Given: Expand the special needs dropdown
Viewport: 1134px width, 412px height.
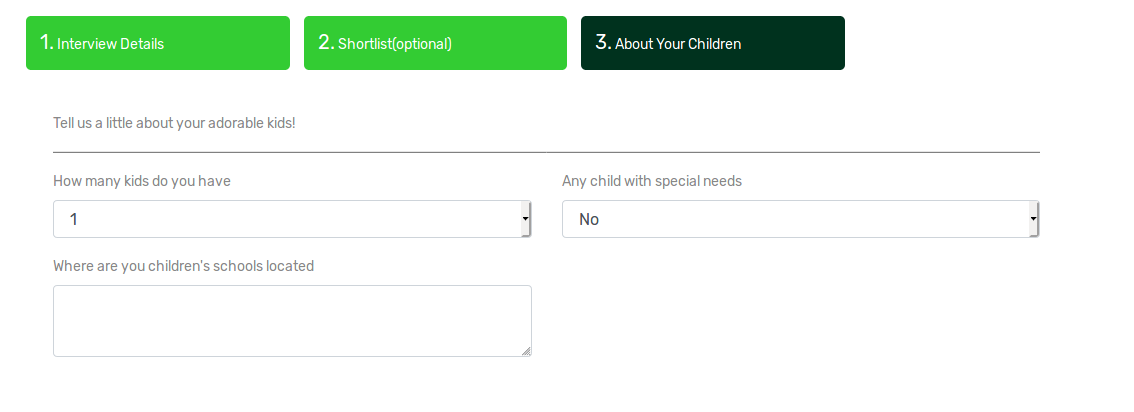Looking at the screenshot, I should pyautogui.click(x=800, y=219).
